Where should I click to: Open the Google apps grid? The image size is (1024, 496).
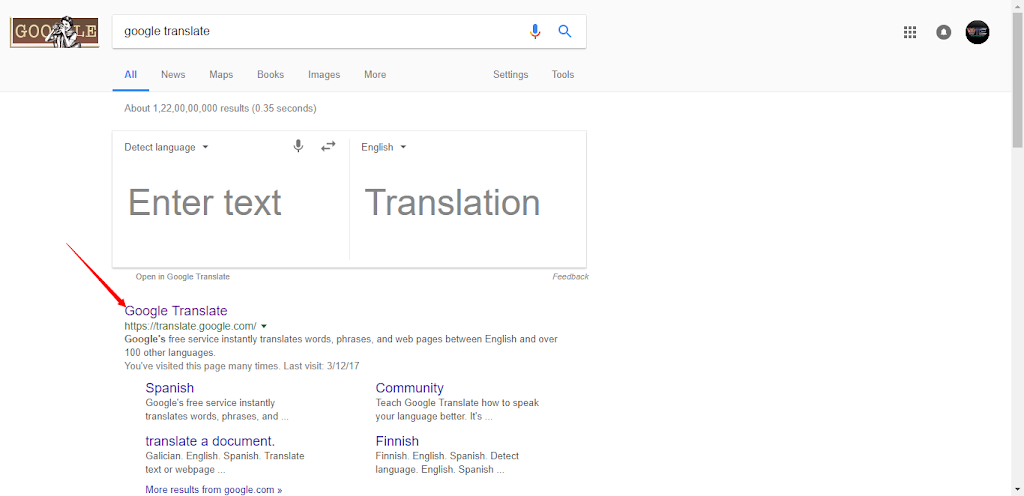[910, 32]
